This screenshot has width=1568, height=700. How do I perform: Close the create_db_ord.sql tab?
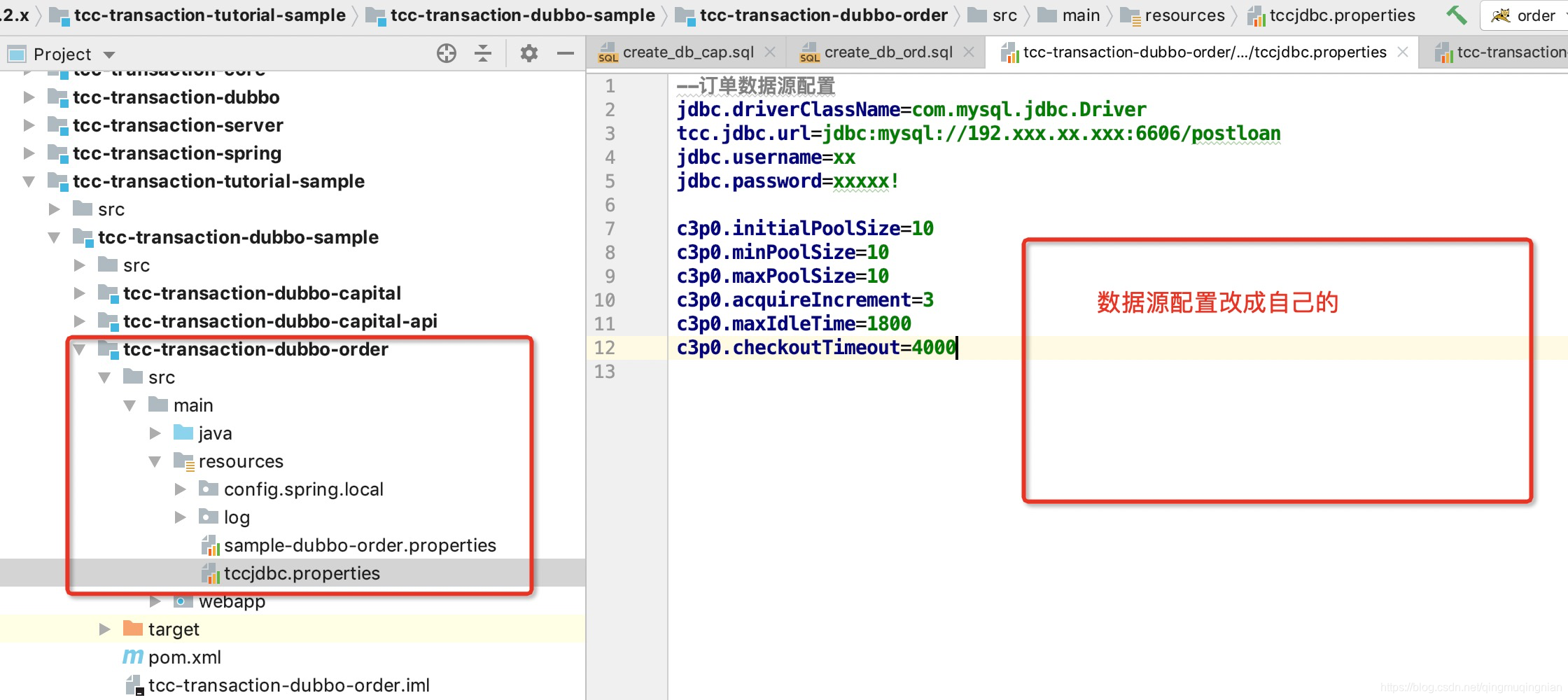coord(969,52)
